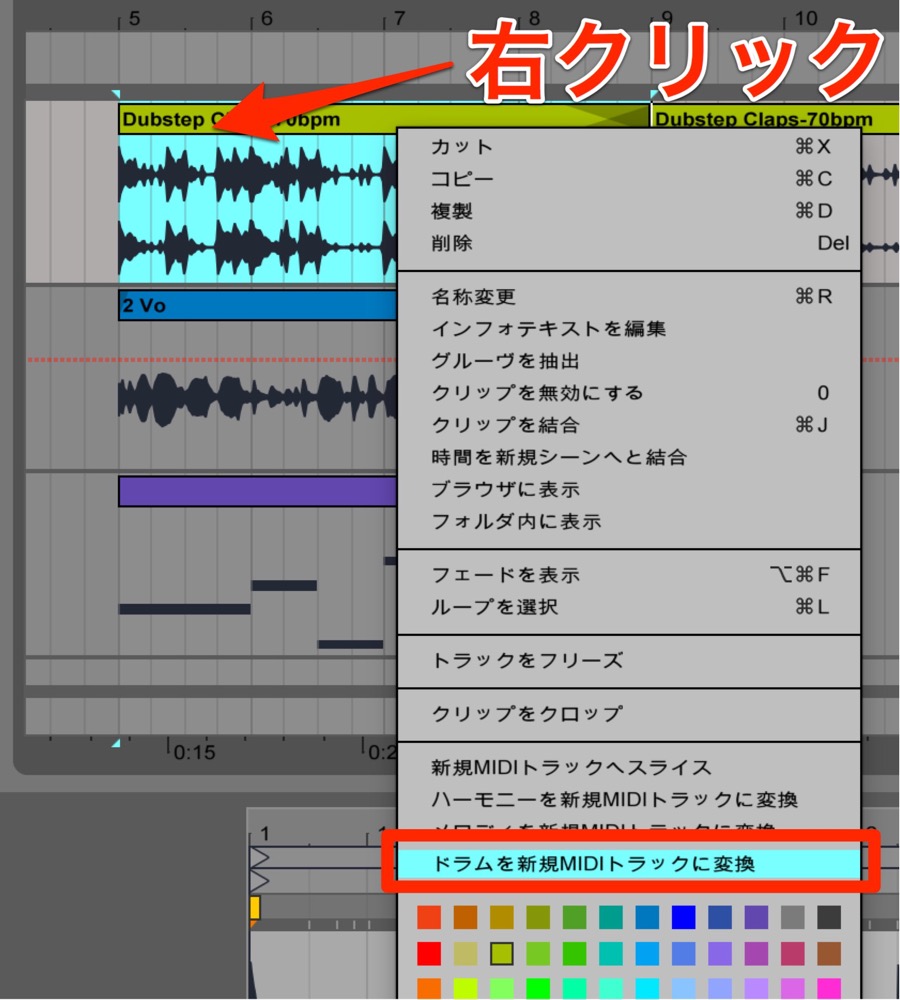The width and height of the screenshot is (900, 1000).
Task: Click クリップを結合 in the menu
Action: coord(629,425)
